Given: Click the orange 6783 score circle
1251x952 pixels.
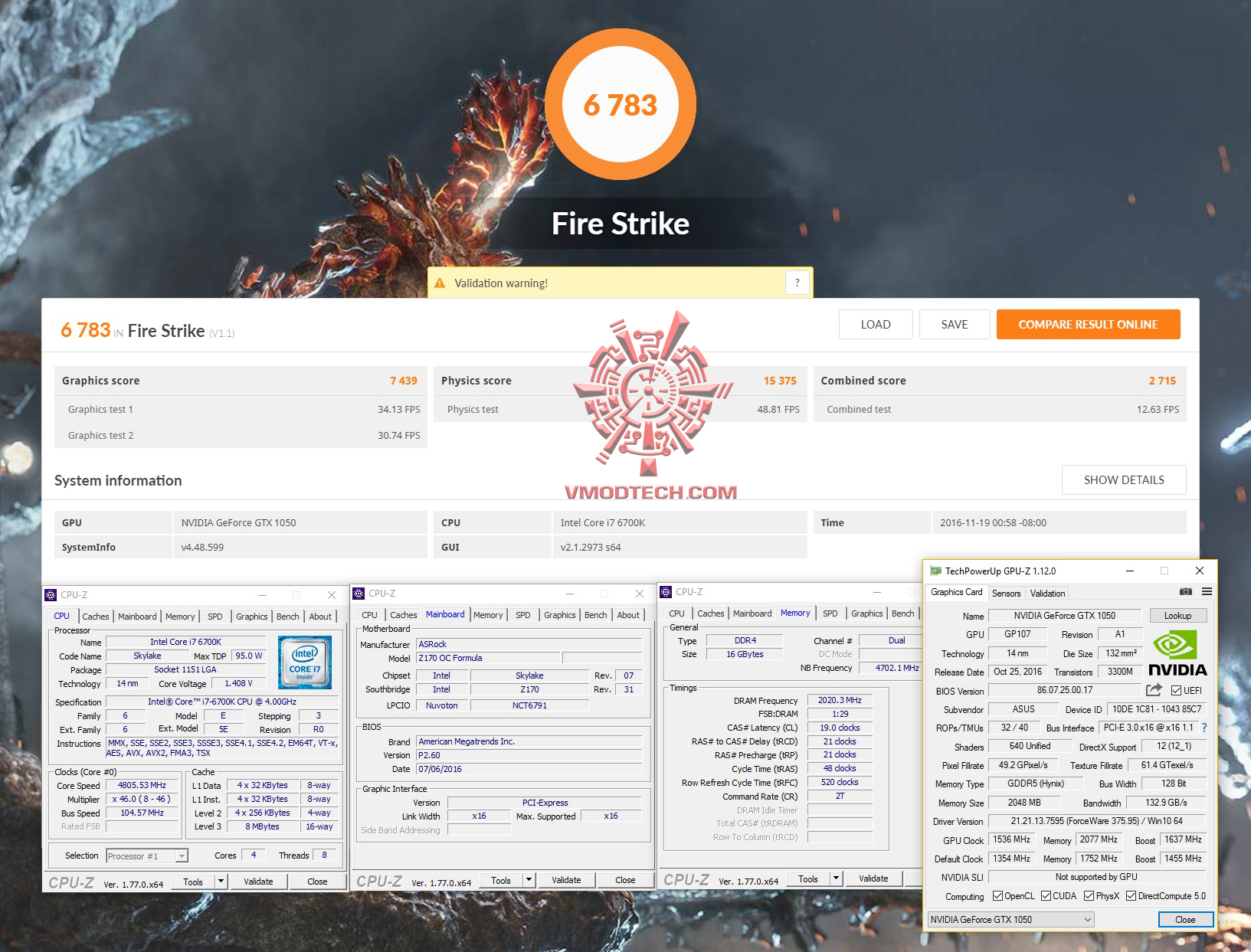Looking at the screenshot, I should coord(621,103).
